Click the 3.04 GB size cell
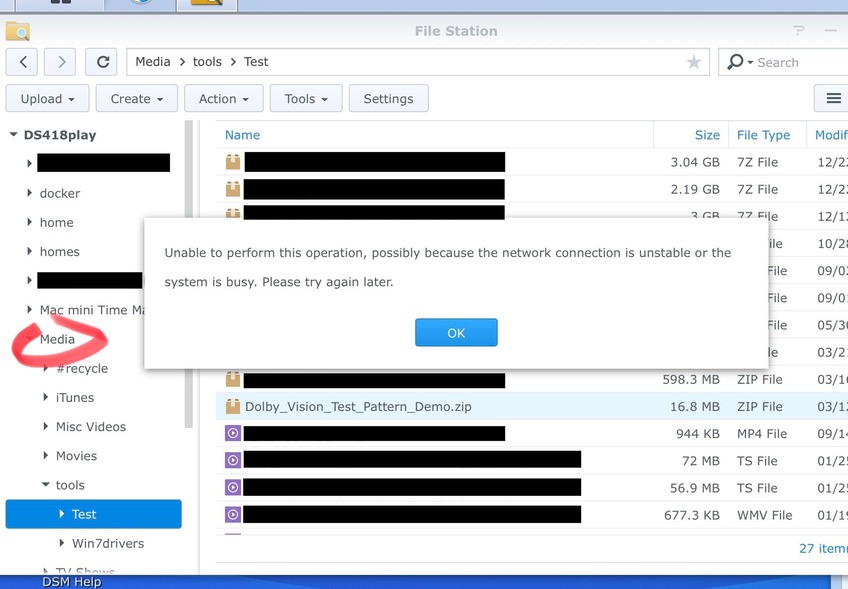 pyautogui.click(x=695, y=162)
